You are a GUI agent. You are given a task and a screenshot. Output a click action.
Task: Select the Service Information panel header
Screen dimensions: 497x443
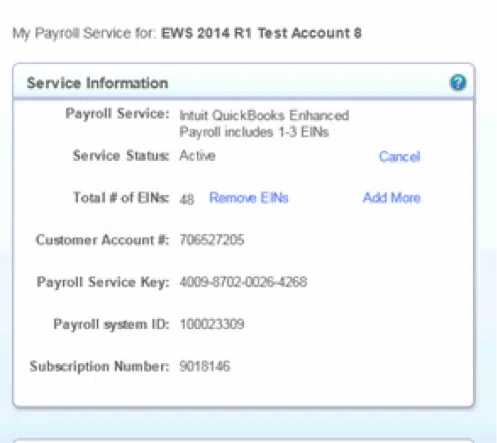(243, 82)
